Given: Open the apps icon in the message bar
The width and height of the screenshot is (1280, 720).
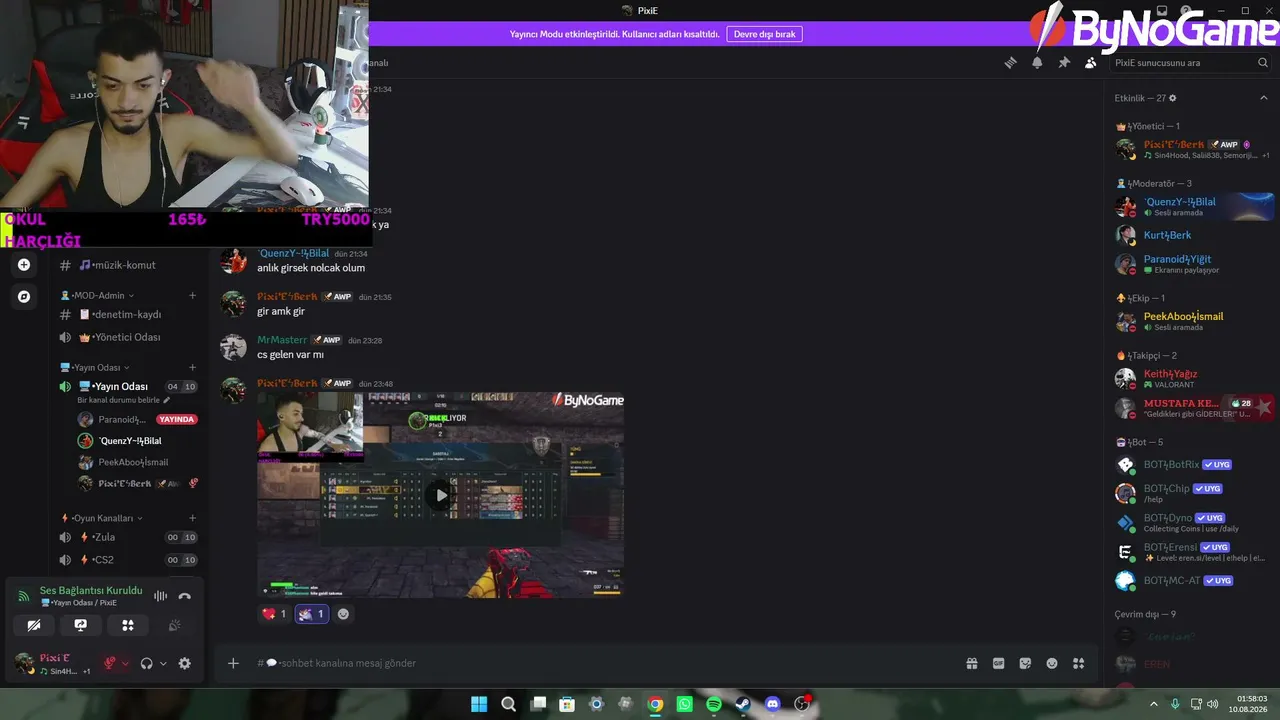Looking at the screenshot, I should tap(1078, 663).
